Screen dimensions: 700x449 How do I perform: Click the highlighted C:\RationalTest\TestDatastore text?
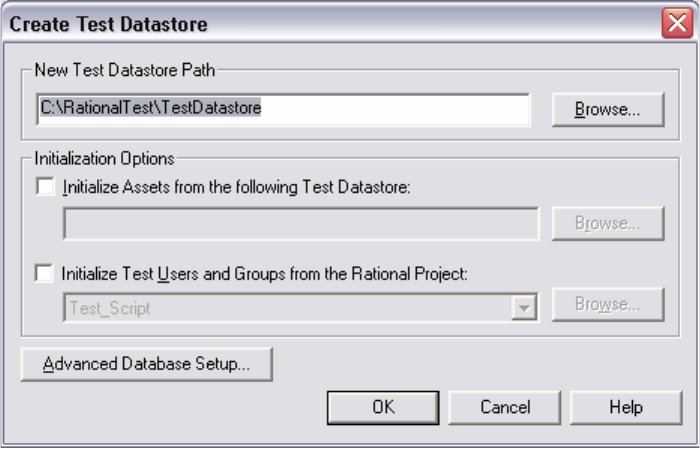click(151, 108)
